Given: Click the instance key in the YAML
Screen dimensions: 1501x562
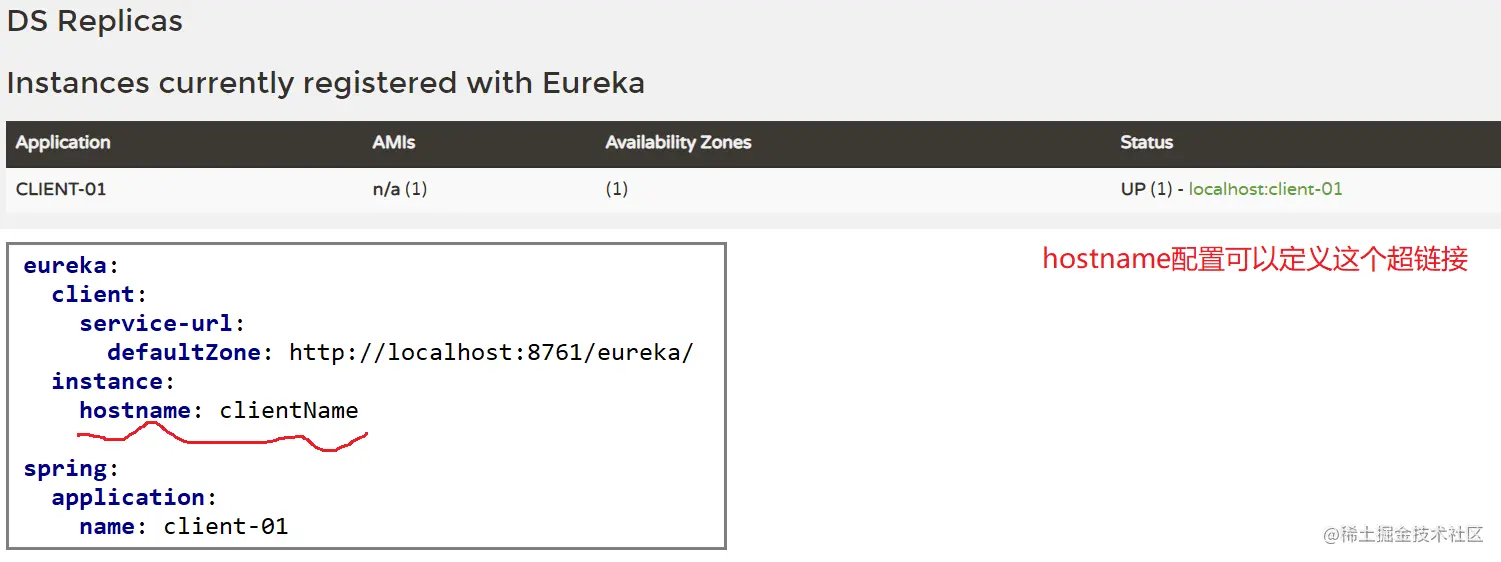Looking at the screenshot, I should [107, 382].
